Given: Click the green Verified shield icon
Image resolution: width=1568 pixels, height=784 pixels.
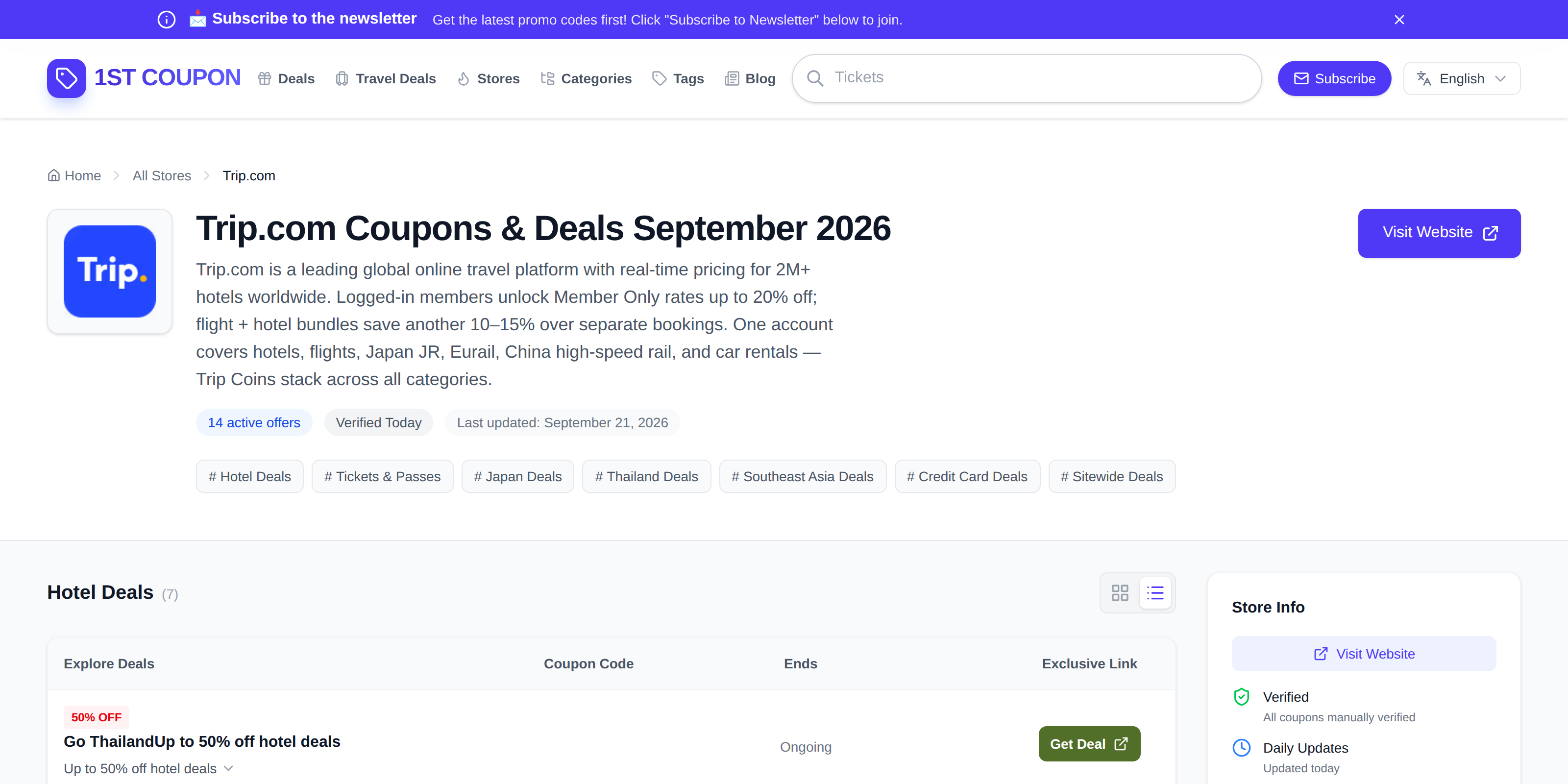Looking at the screenshot, I should (x=1242, y=696).
